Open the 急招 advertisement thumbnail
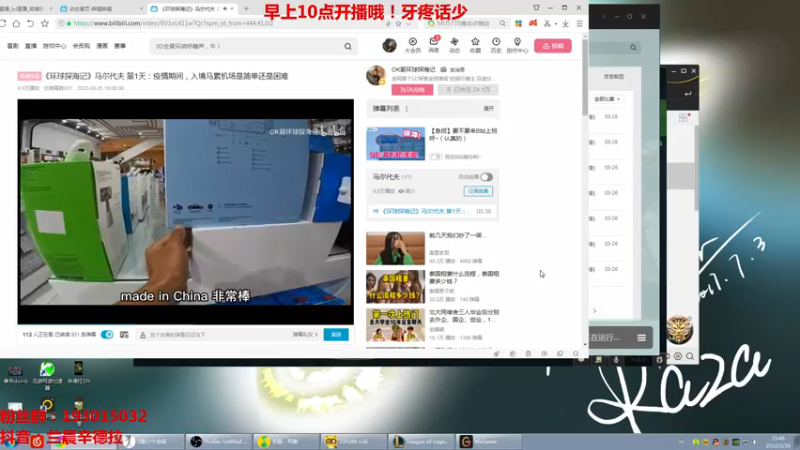The width and height of the screenshot is (800, 450). coord(395,144)
